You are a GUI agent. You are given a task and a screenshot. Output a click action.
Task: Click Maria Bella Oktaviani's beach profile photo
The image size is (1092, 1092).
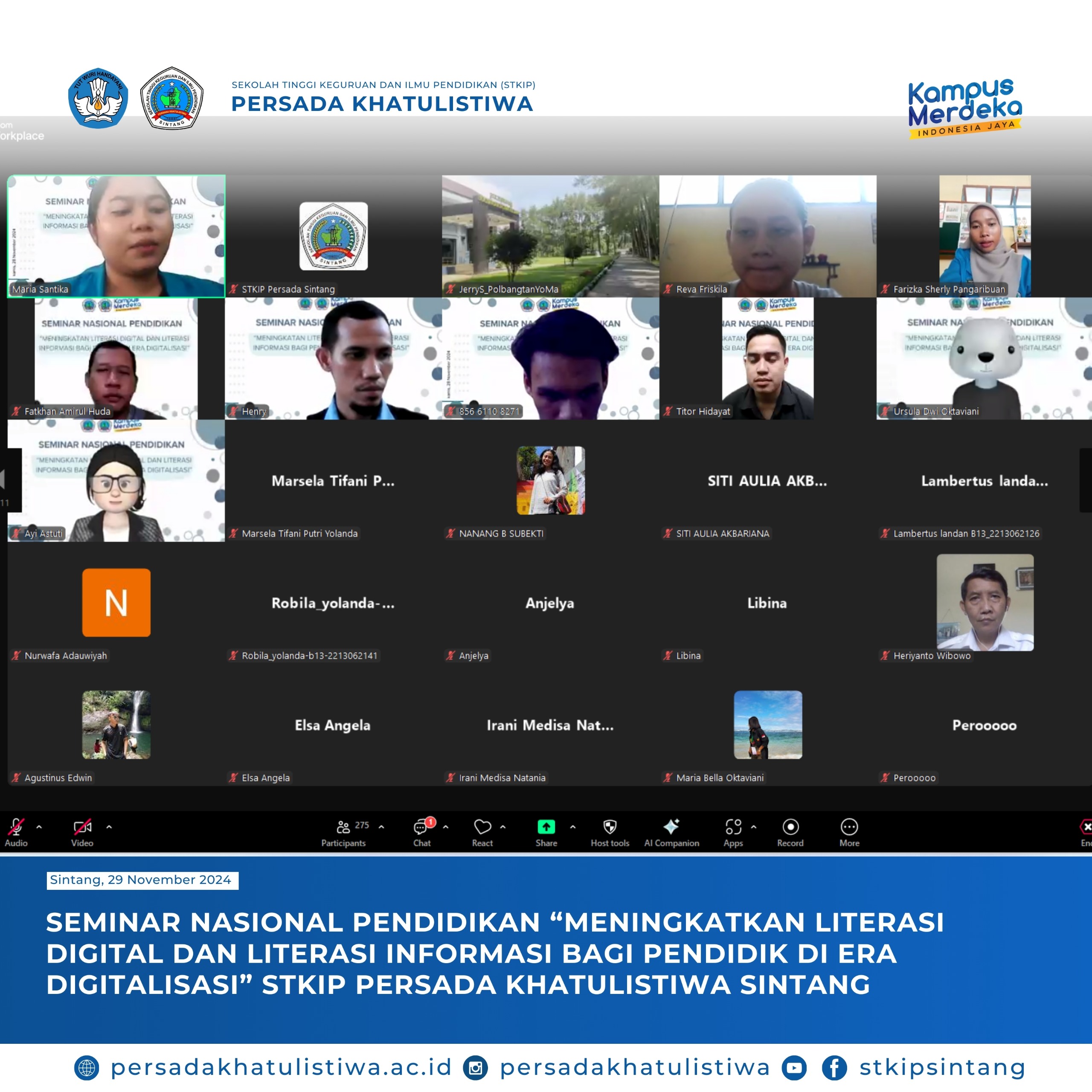click(767, 725)
